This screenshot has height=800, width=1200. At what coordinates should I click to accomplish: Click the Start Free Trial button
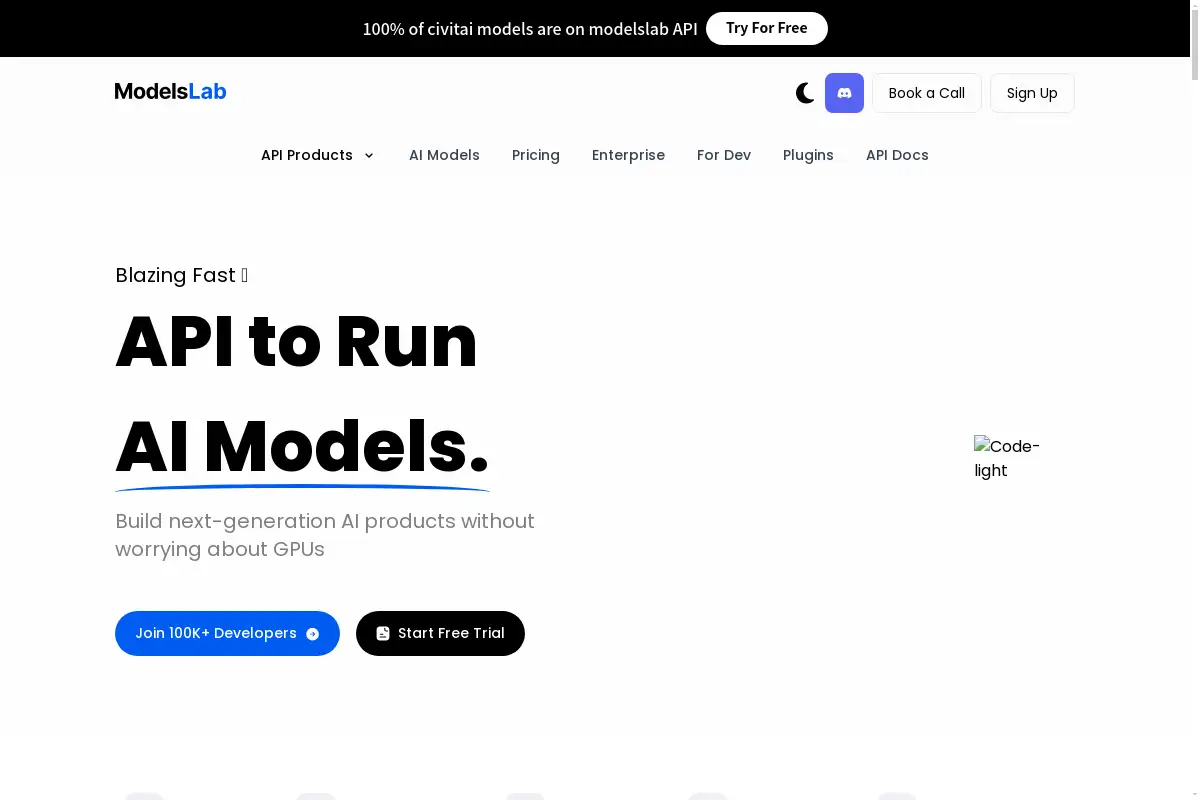click(440, 633)
